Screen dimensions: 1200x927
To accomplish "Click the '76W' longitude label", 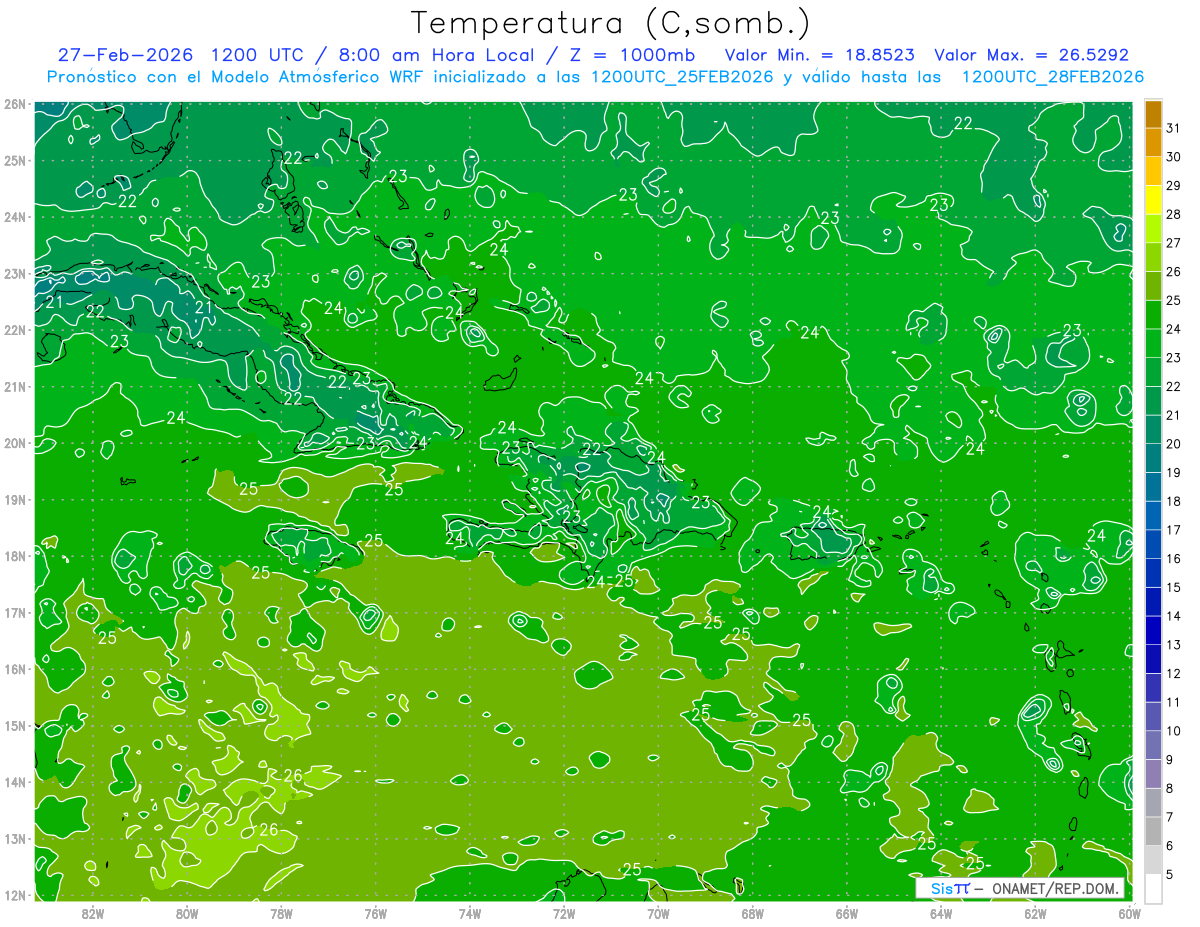I will click(375, 913).
